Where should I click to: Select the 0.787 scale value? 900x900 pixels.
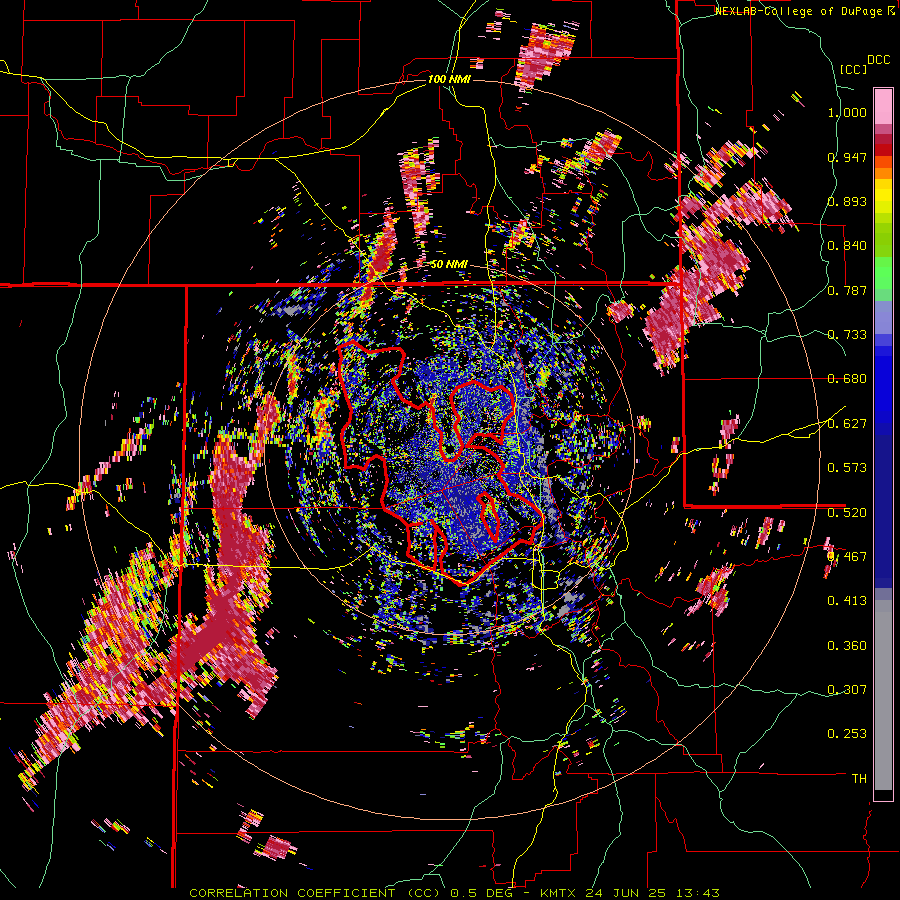pos(847,290)
